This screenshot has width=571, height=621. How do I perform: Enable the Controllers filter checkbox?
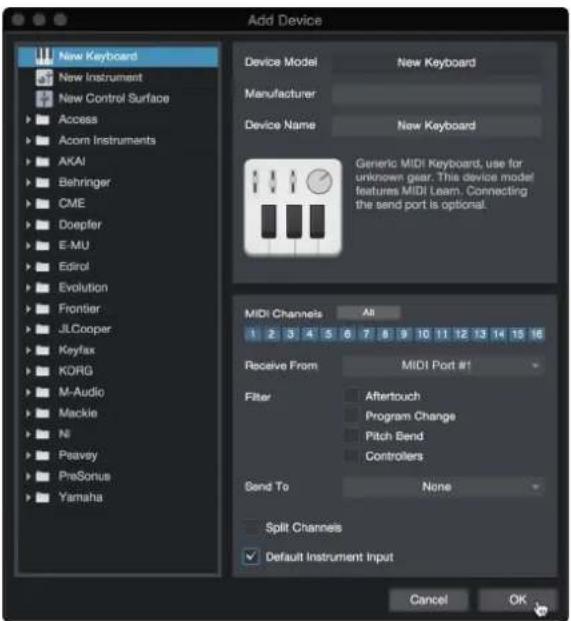(x=351, y=456)
